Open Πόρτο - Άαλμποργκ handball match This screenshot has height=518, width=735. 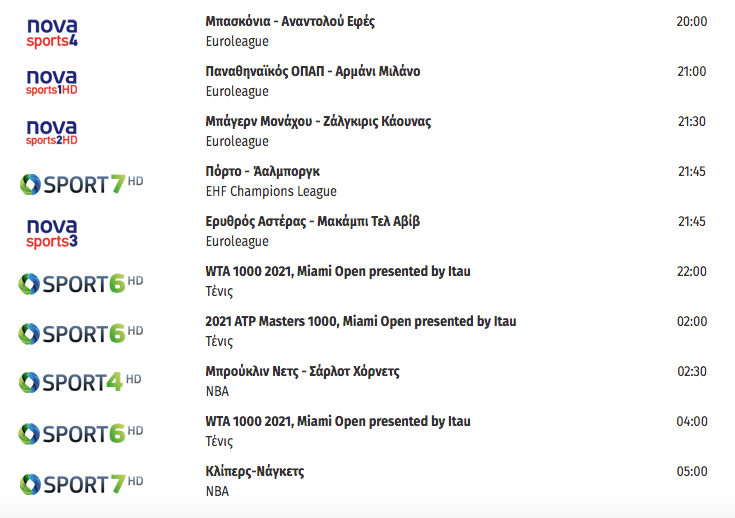[x=262, y=172]
